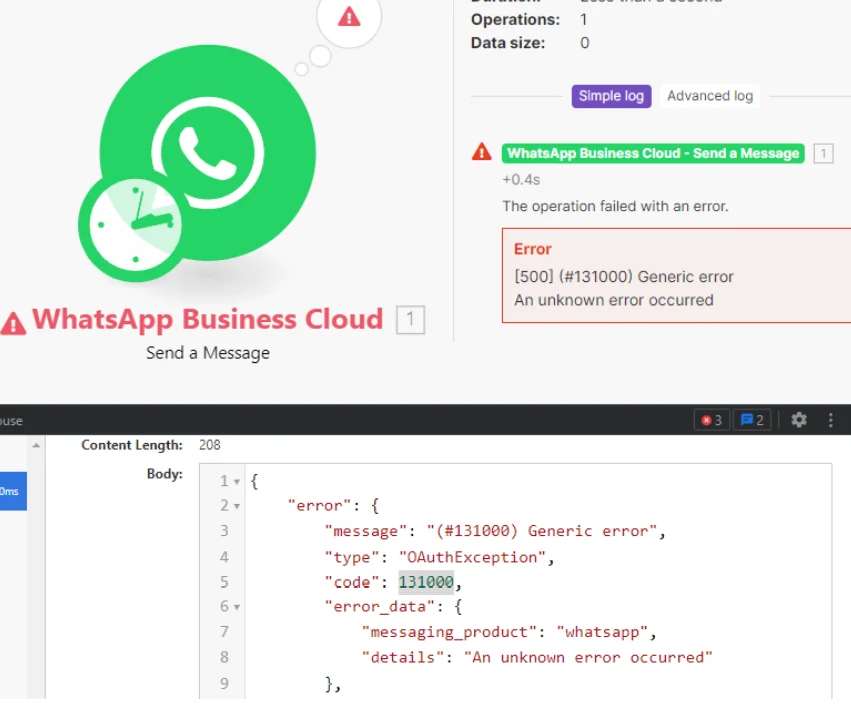Click 'An unknown error occurred' in error box
Screen dimensions: 851x713
point(614,300)
